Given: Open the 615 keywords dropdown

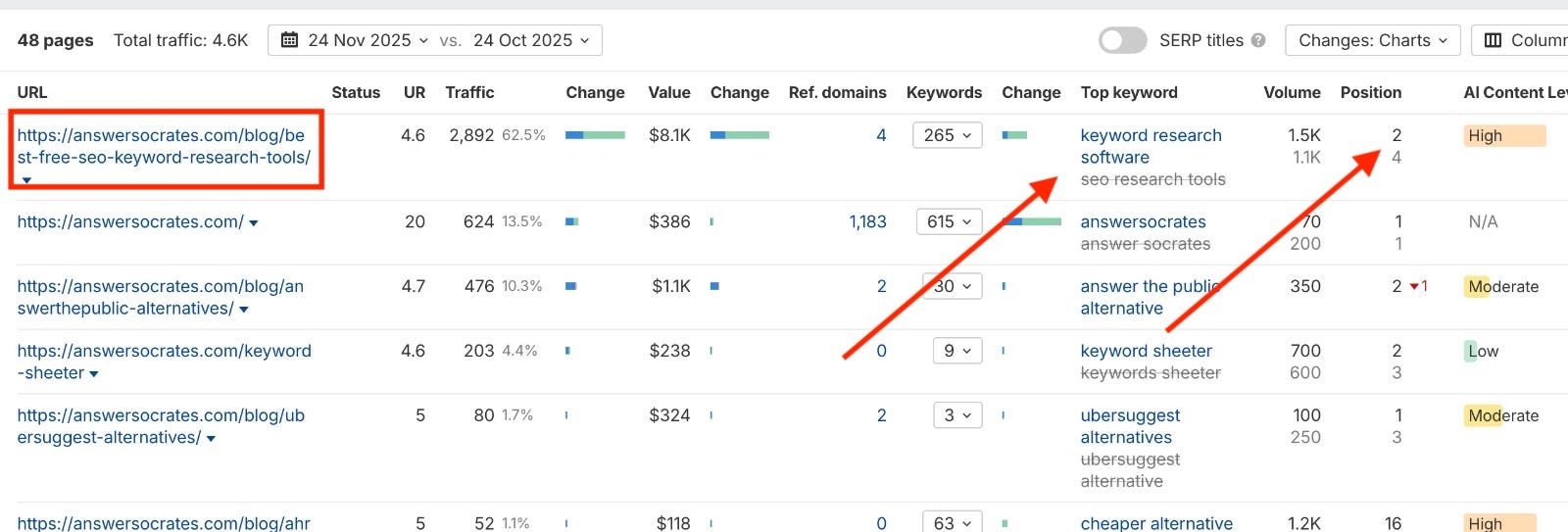Looking at the screenshot, I should pos(949,221).
